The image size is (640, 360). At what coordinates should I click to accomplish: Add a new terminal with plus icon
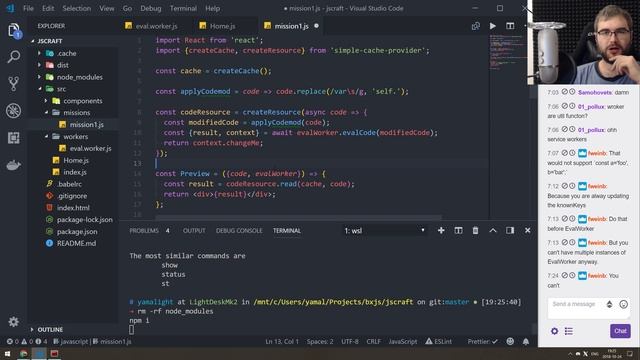tap(441, 231)
